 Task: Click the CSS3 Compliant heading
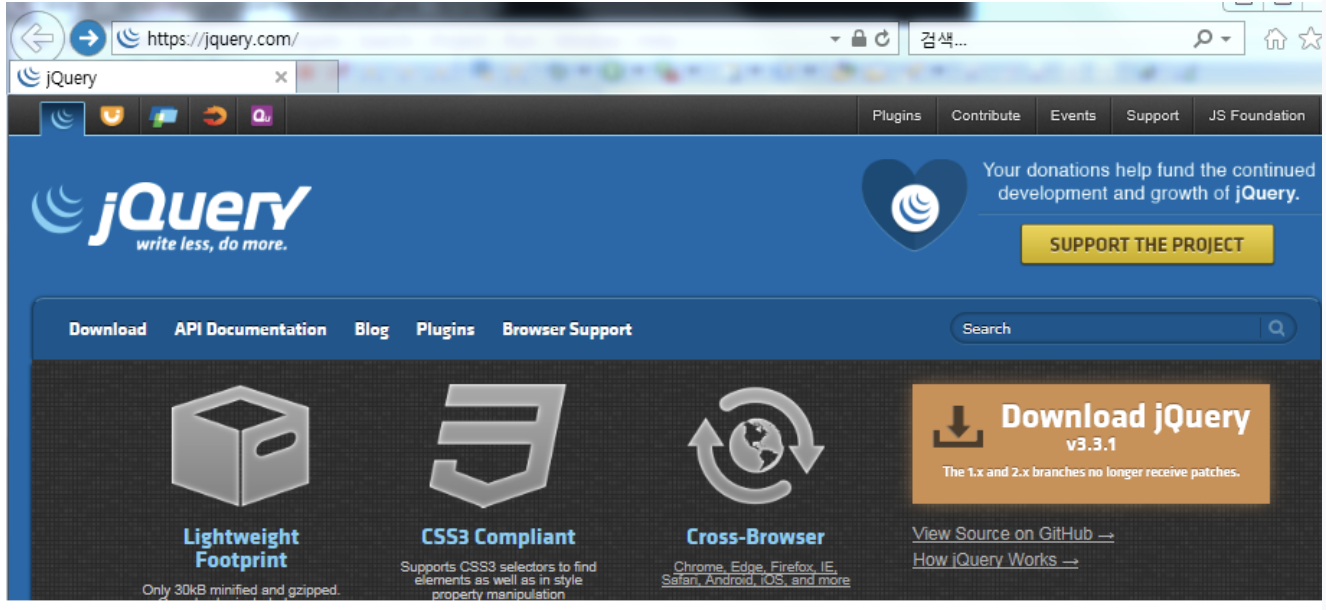pyautogui.click(x=498, y=537)
